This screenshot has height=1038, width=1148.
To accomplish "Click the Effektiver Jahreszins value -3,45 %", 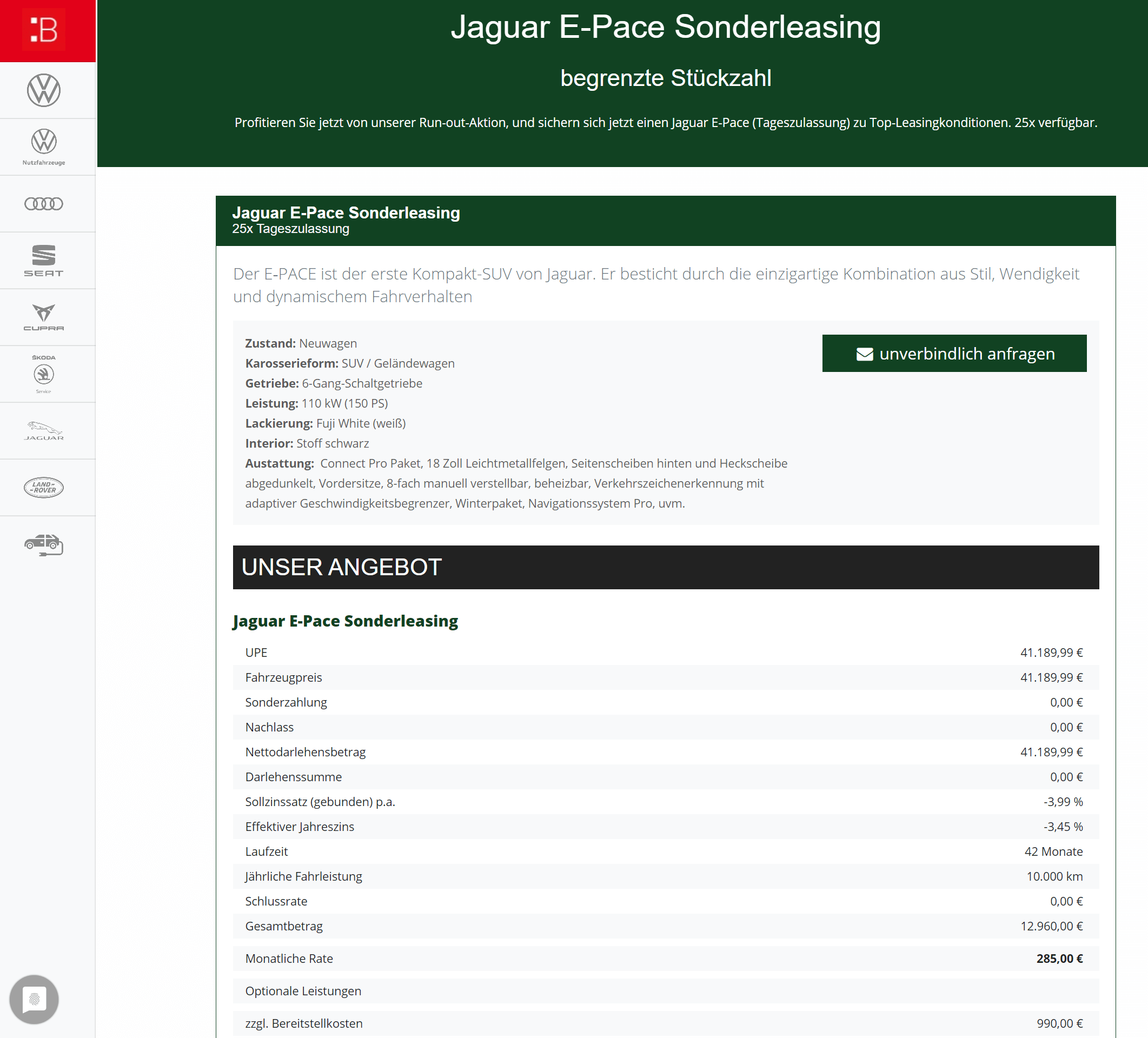I will 1063,827.
